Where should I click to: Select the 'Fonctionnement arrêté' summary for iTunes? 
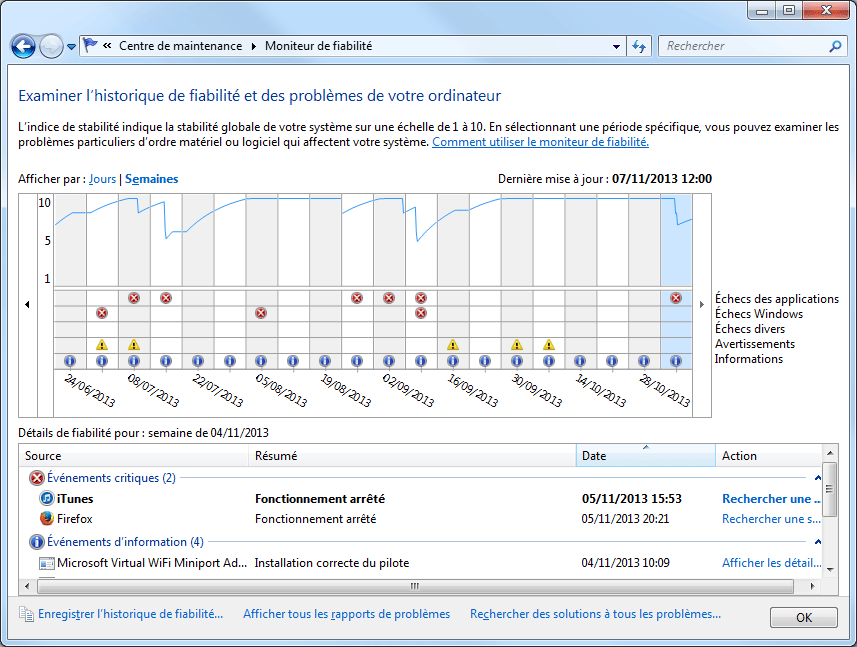point(320,498)
